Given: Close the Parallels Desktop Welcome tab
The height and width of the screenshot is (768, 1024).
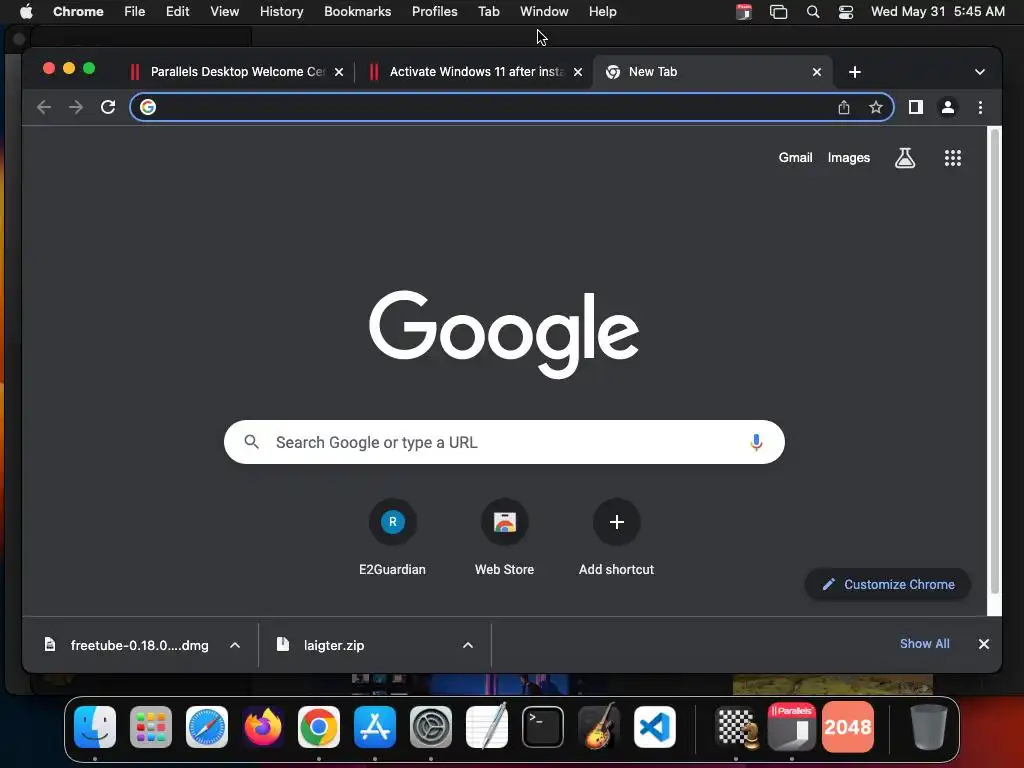Looking at the screenshot, I should click(x=339, y=72).
